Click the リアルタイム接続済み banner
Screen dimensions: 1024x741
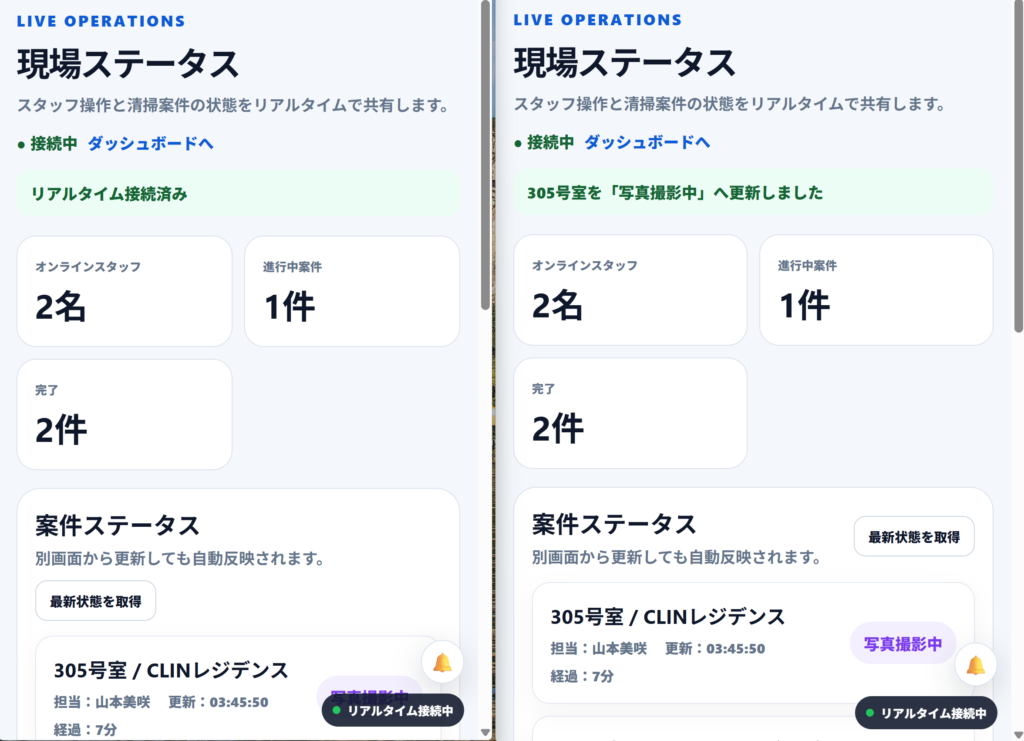coord(238,194)
